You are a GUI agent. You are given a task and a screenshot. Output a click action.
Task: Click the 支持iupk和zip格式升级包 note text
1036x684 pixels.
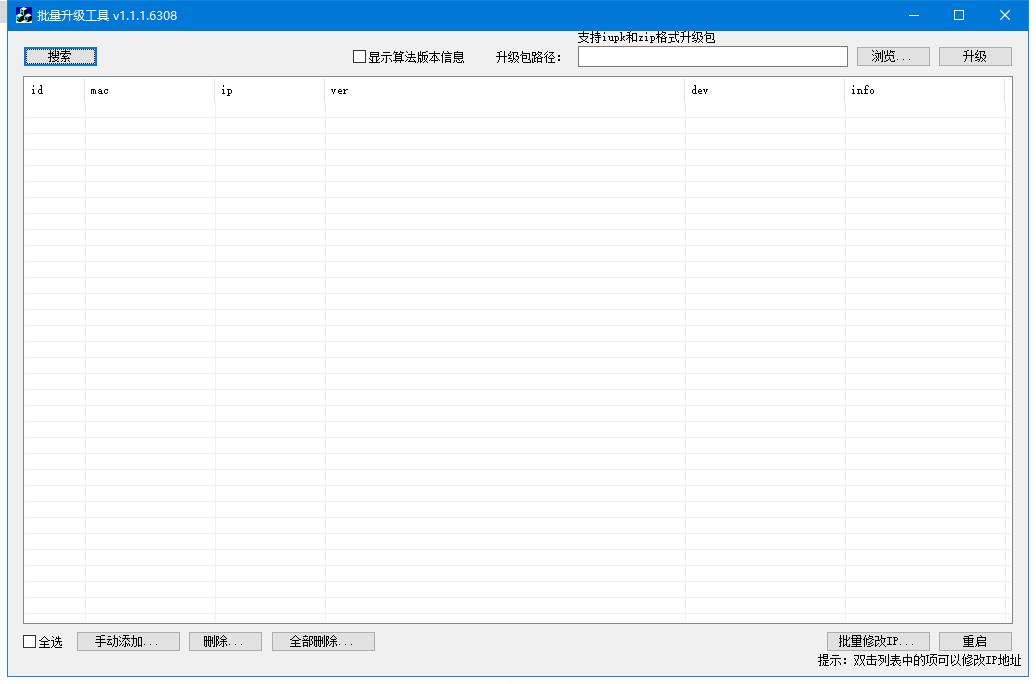click(646, 38)
